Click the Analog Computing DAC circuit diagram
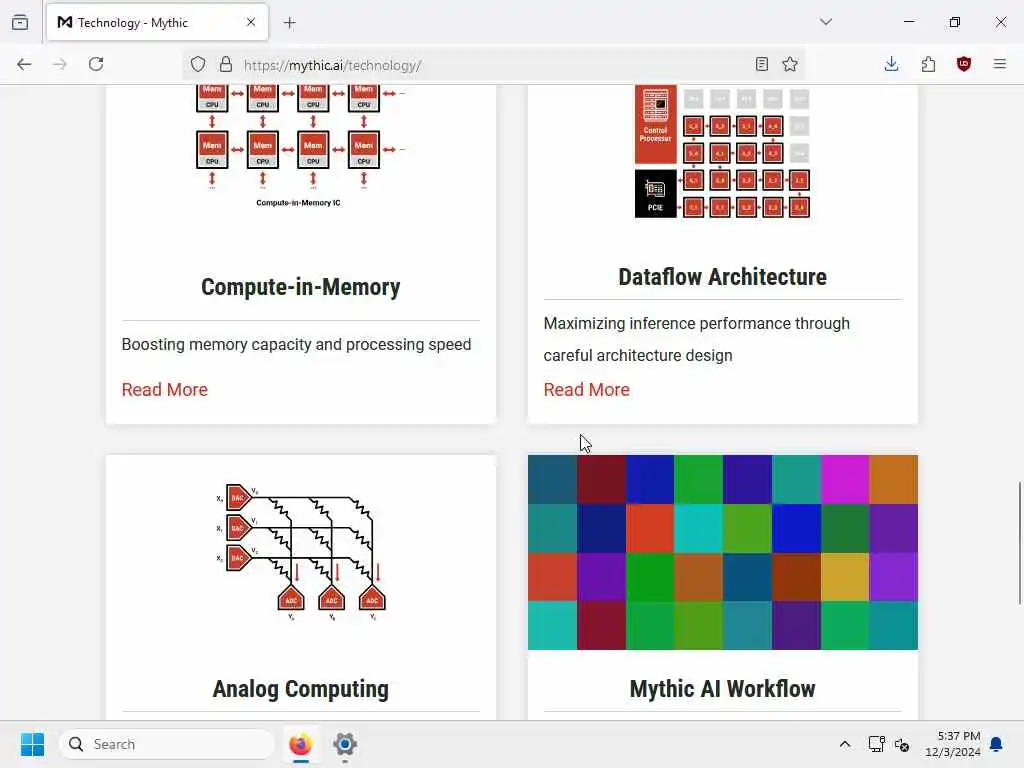Image resolution: width=1024 pixels, height=768 pixels. 300,552
